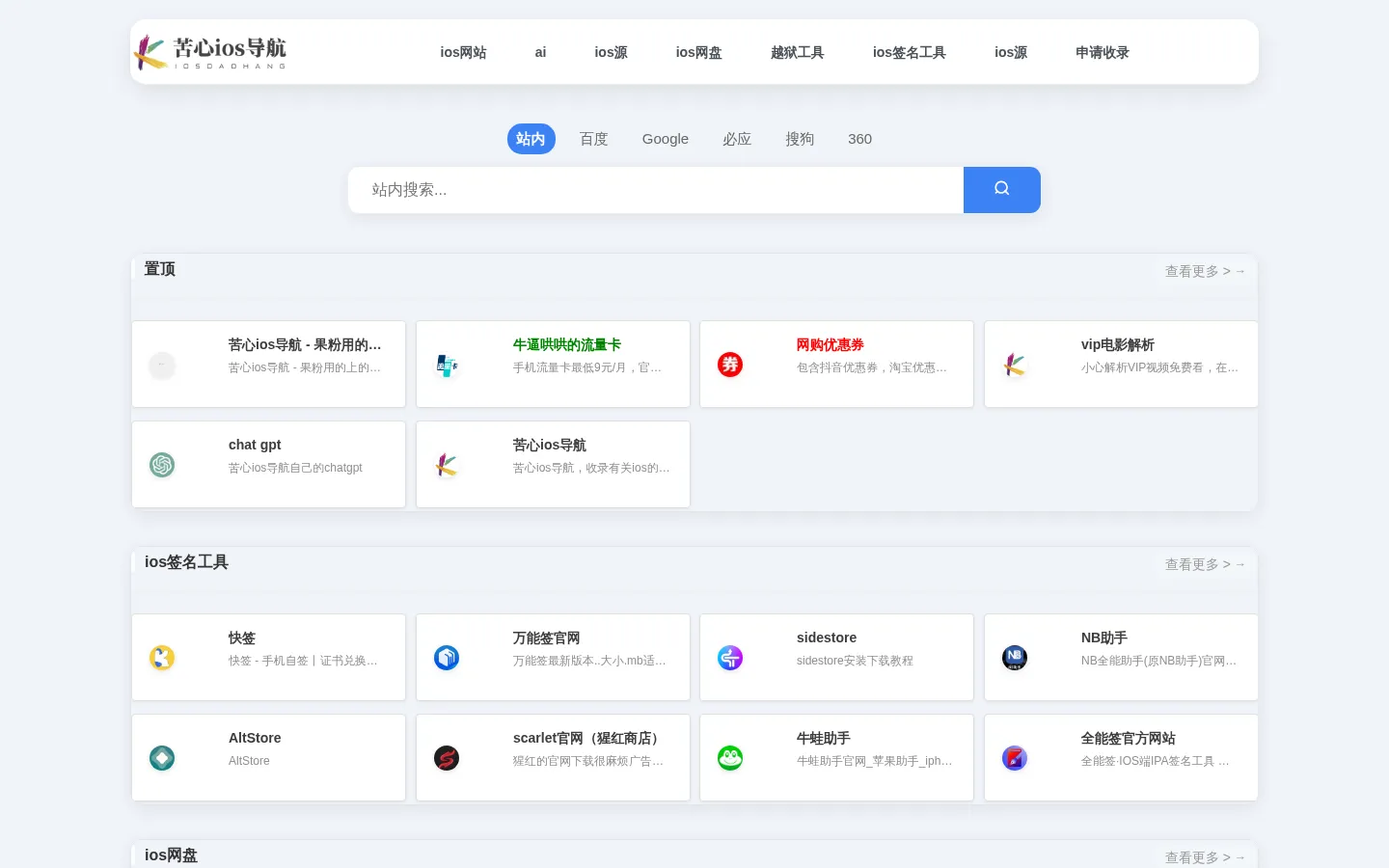Click description 万能签最新版本..大小.mb适
The image size is (1389, 868).
pyautogui.click(x=589, y=661)
